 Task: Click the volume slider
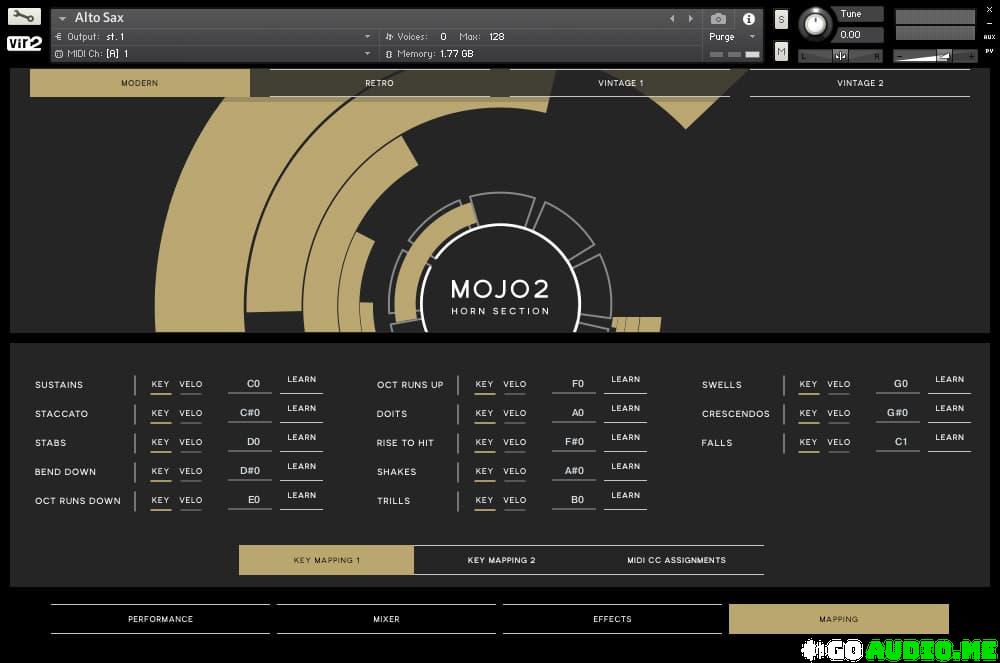[x=935, y=56]
